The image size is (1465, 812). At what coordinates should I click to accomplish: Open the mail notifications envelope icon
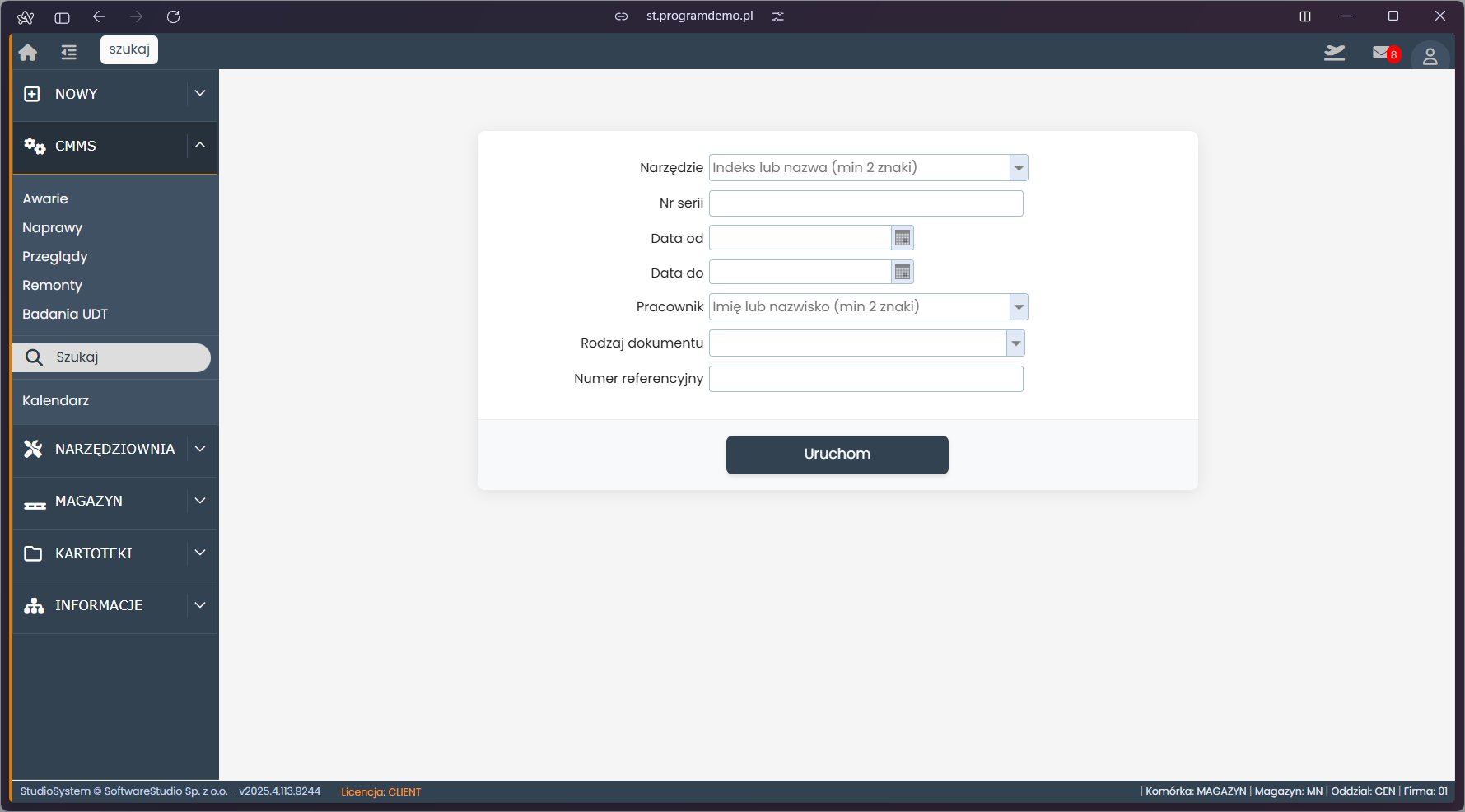click(x=1382, y=54)
